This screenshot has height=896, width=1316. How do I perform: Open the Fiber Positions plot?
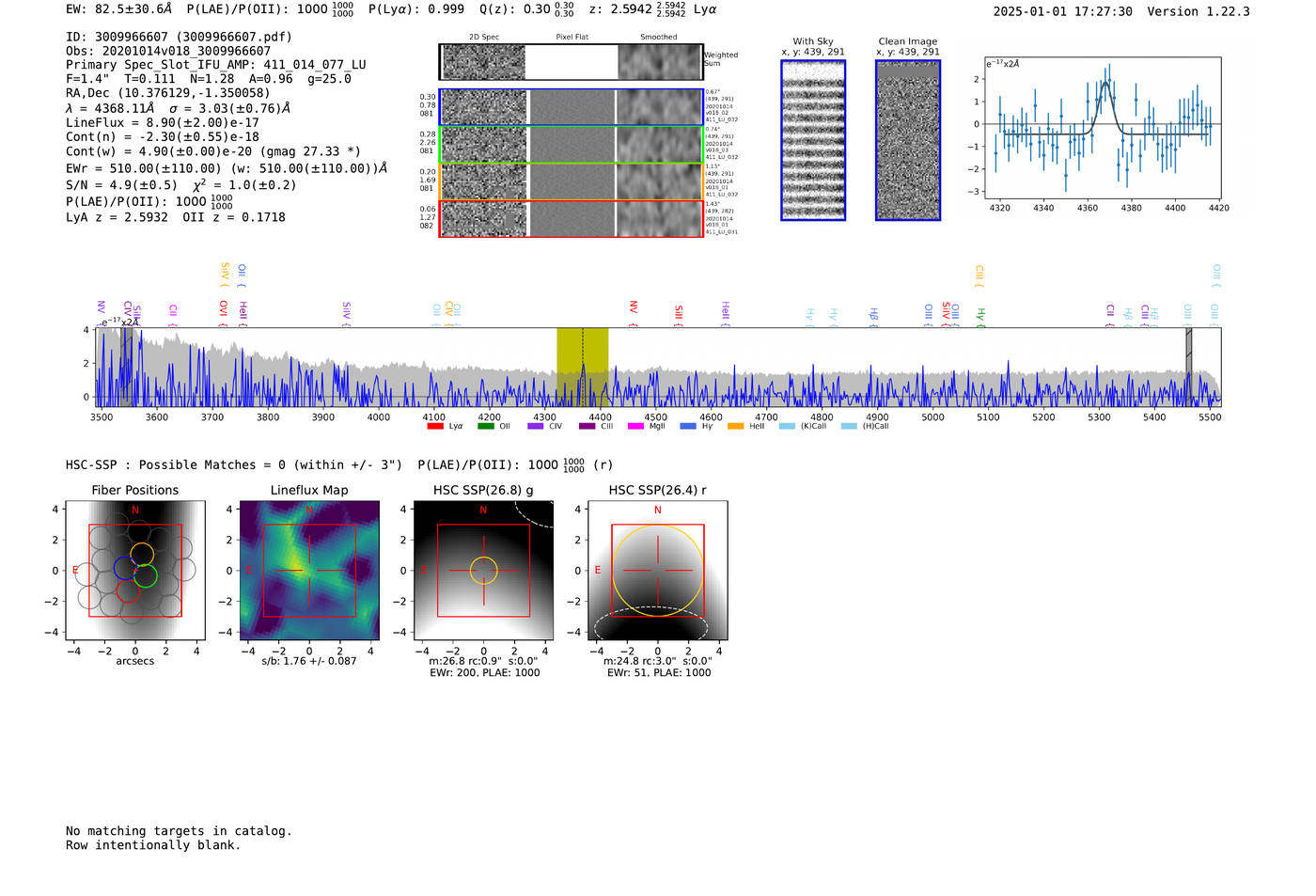[135, 571]
